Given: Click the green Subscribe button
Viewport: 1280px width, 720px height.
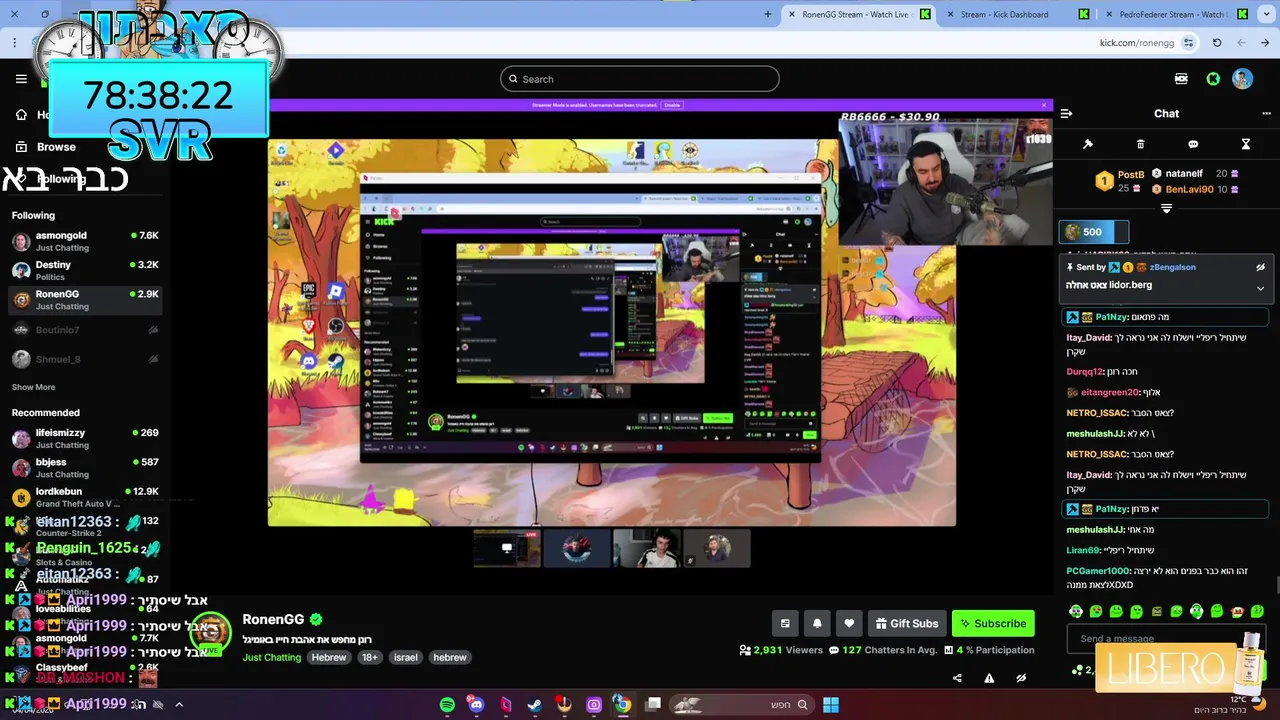Looking at the screenshot, I should 993,623.
